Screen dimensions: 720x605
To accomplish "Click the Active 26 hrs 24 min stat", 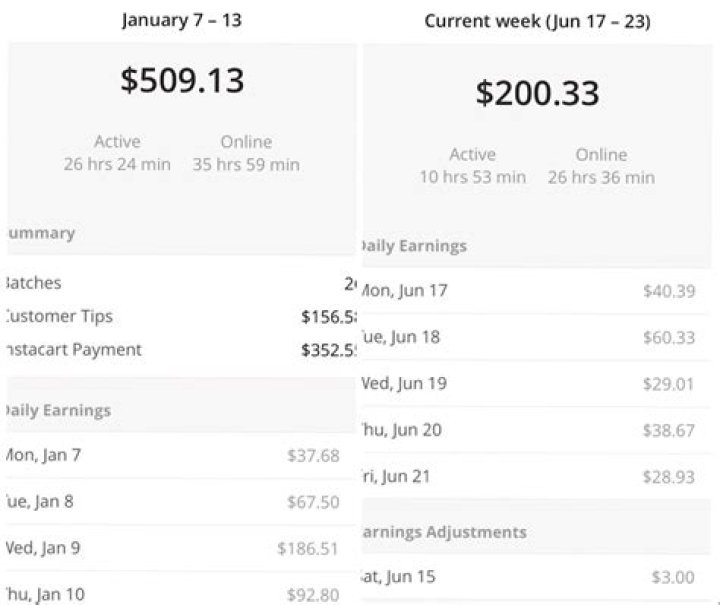I will [x=117, y=153].
